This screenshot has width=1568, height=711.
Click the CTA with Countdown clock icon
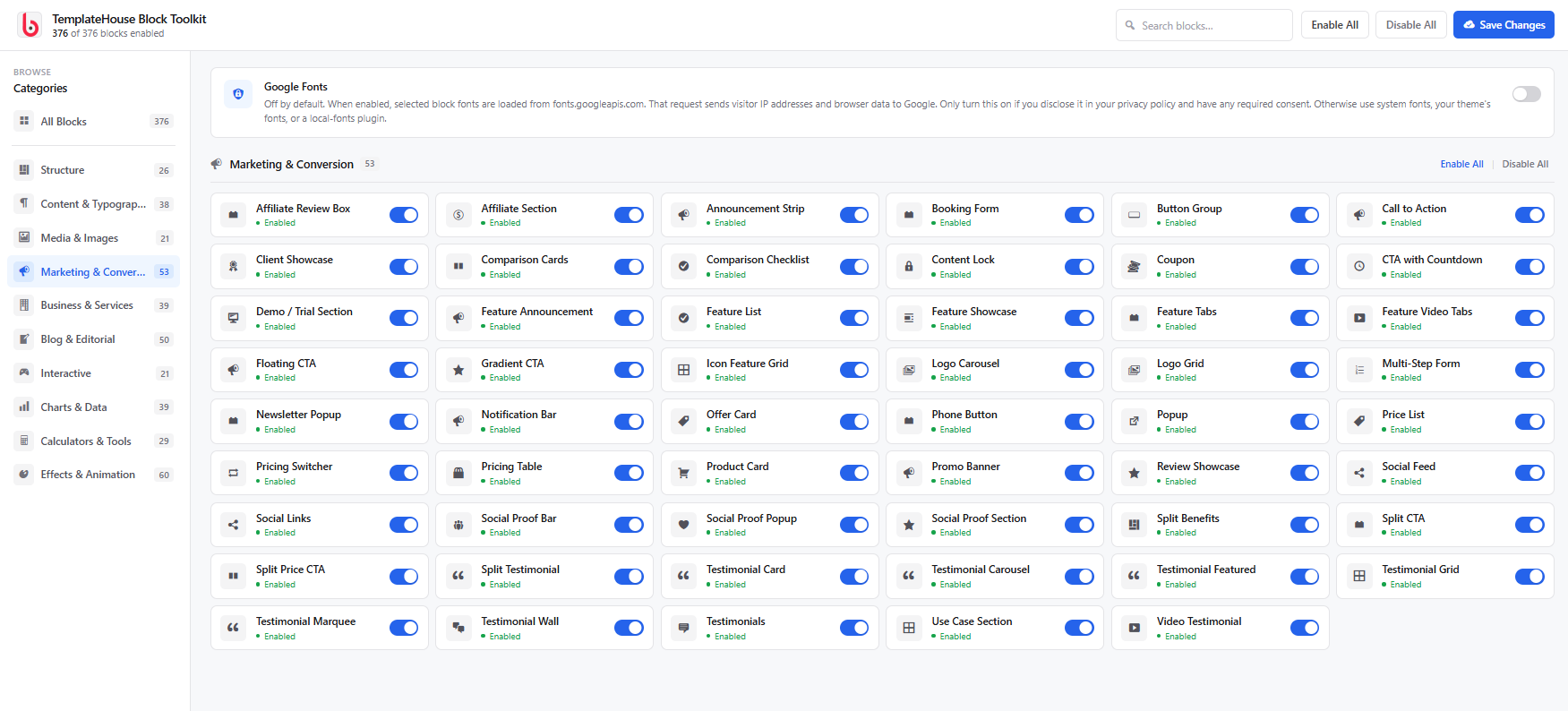click(1359, 266)
